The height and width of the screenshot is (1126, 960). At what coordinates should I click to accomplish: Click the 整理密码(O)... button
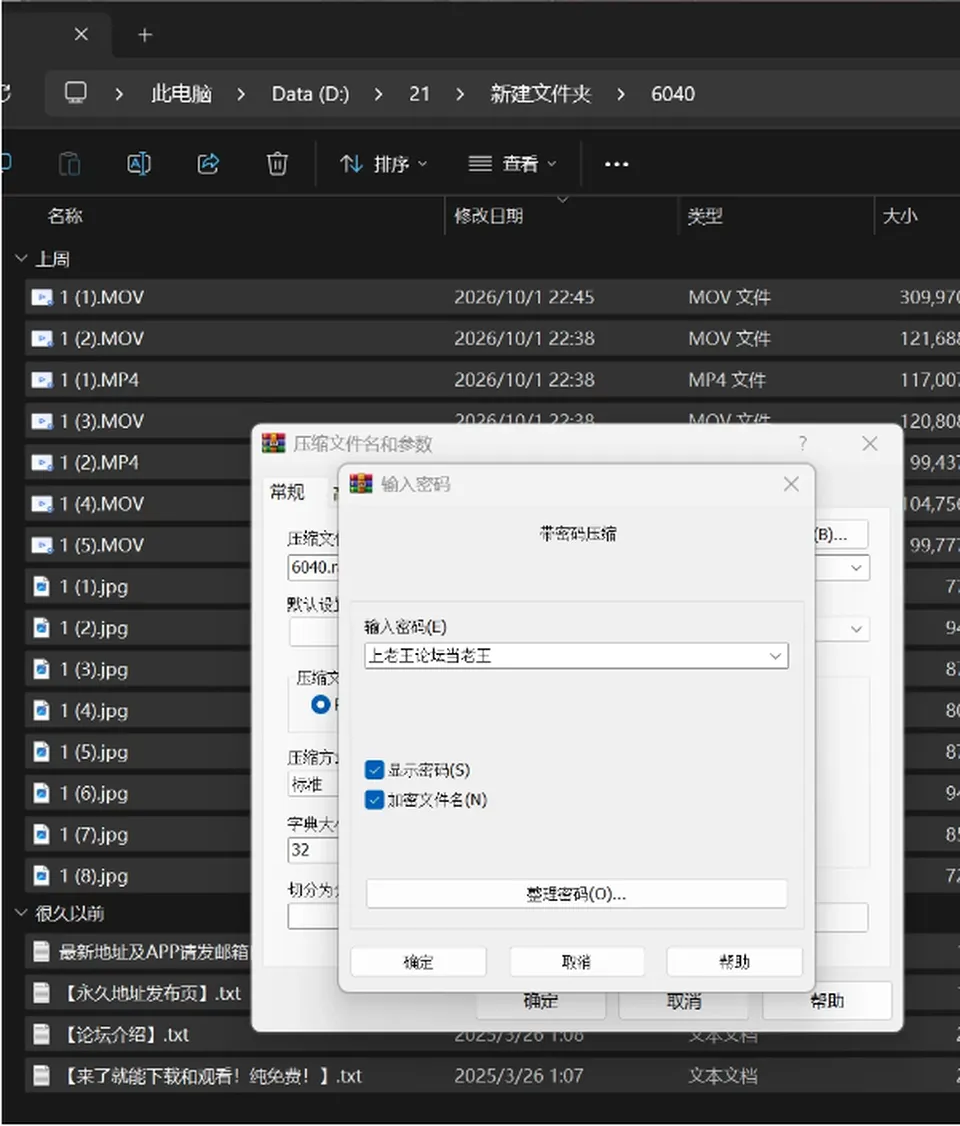[577, 894]
